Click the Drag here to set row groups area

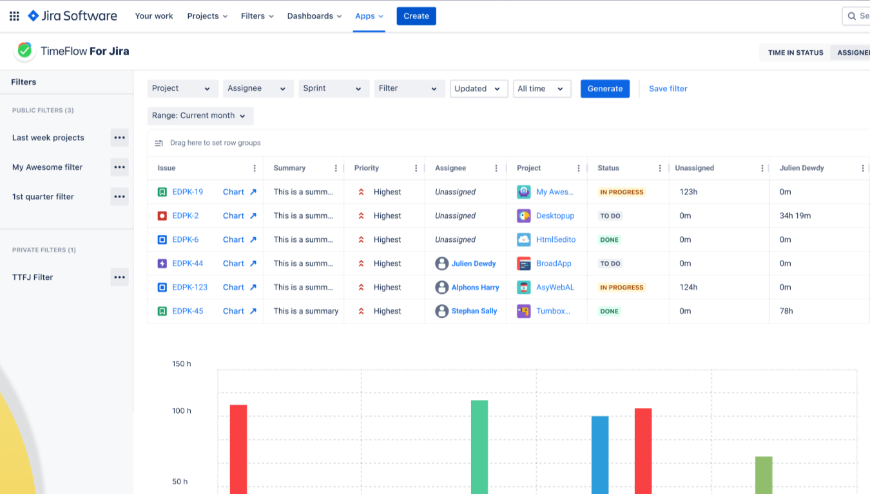[x=215, y=143]
